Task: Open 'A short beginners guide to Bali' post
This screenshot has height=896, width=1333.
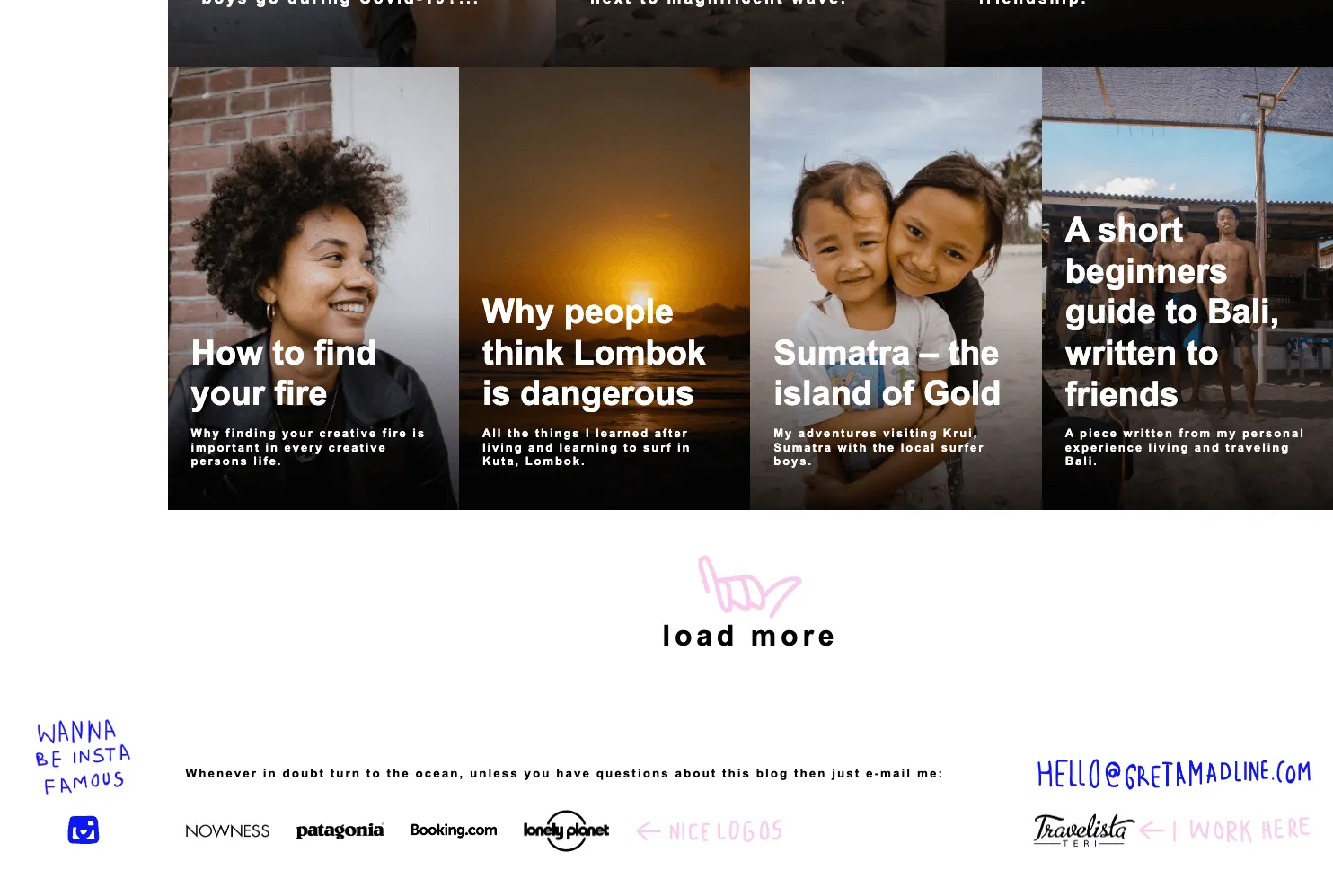Action: point(1187,288)
